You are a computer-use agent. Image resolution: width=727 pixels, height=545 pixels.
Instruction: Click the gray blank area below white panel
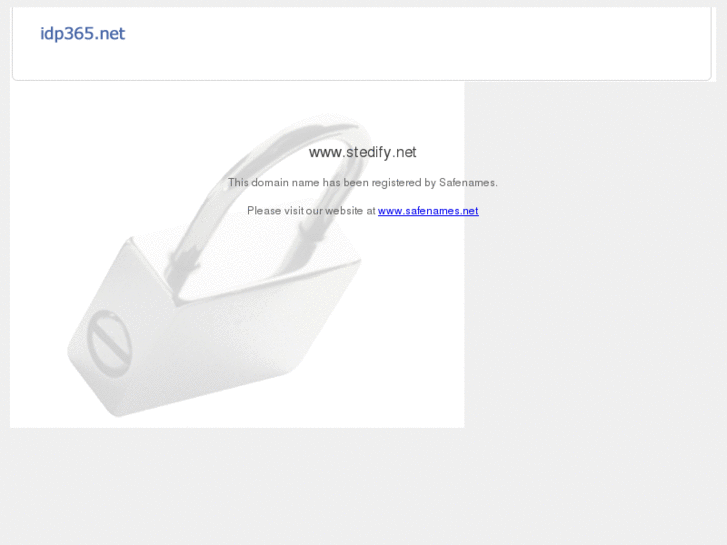(364, 485)
